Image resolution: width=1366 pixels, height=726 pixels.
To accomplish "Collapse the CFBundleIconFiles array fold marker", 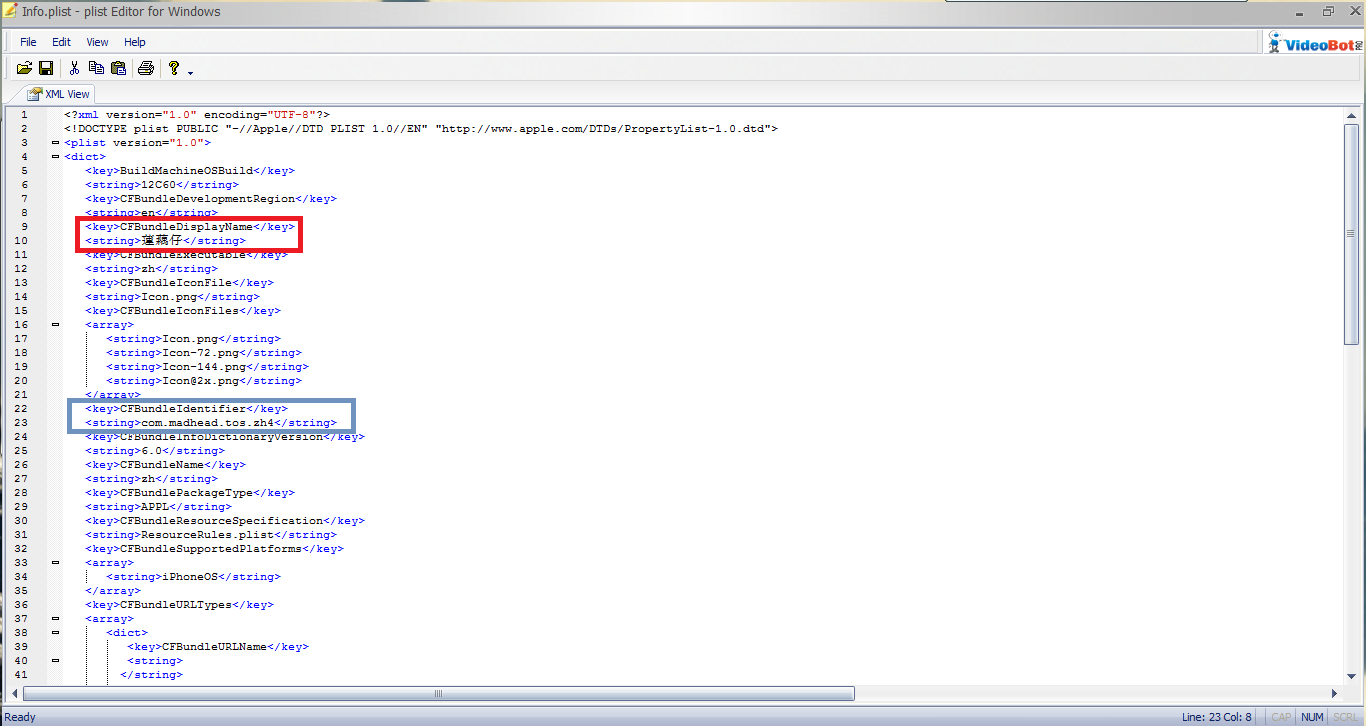I will click(x=55, y=325).
